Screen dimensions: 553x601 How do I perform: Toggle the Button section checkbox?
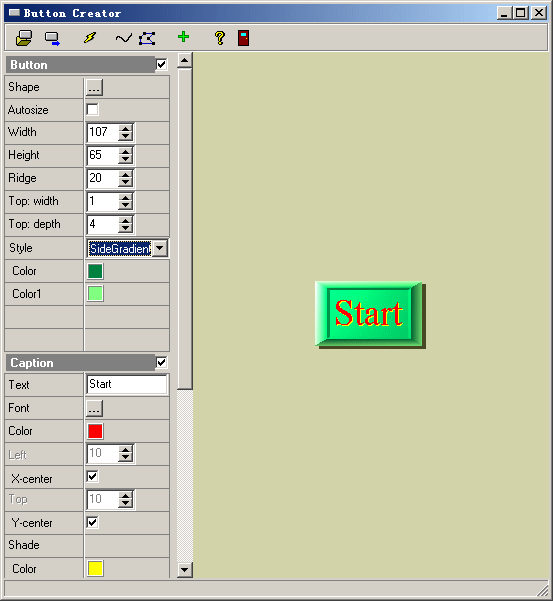coord(162,64)
